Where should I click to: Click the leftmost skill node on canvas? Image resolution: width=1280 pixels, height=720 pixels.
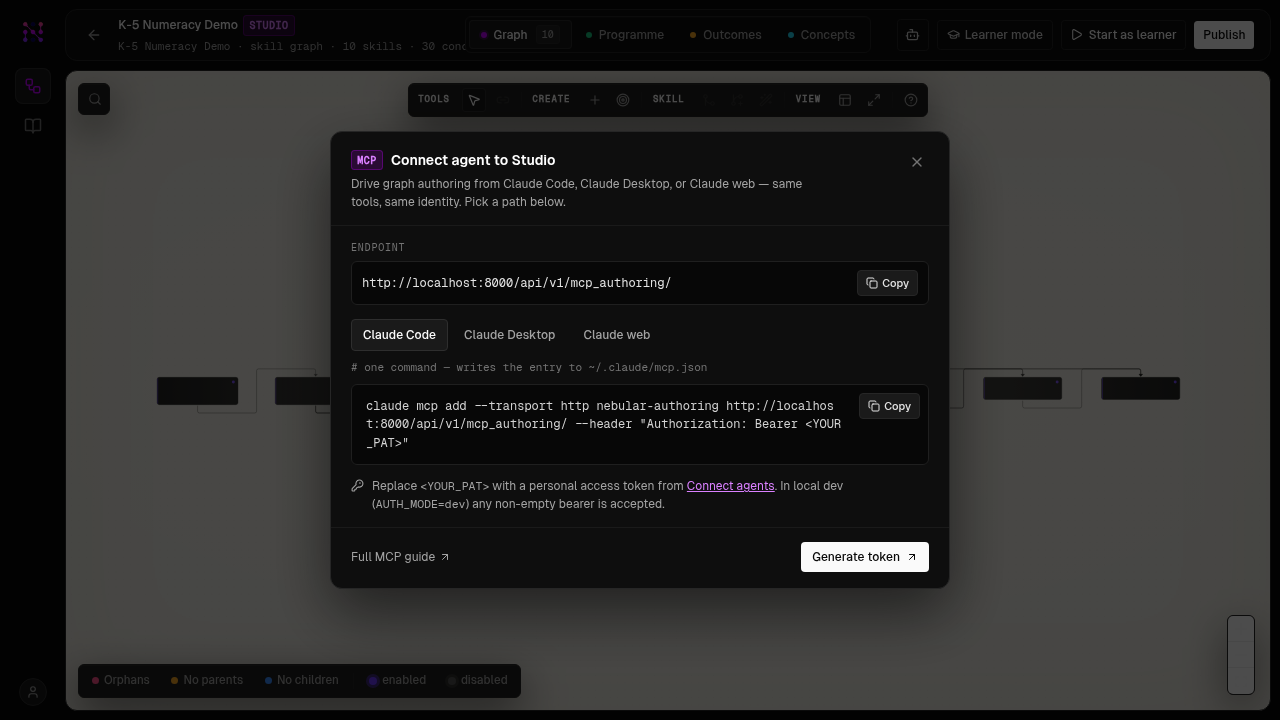pyautogui.click(x=197, y=392)
